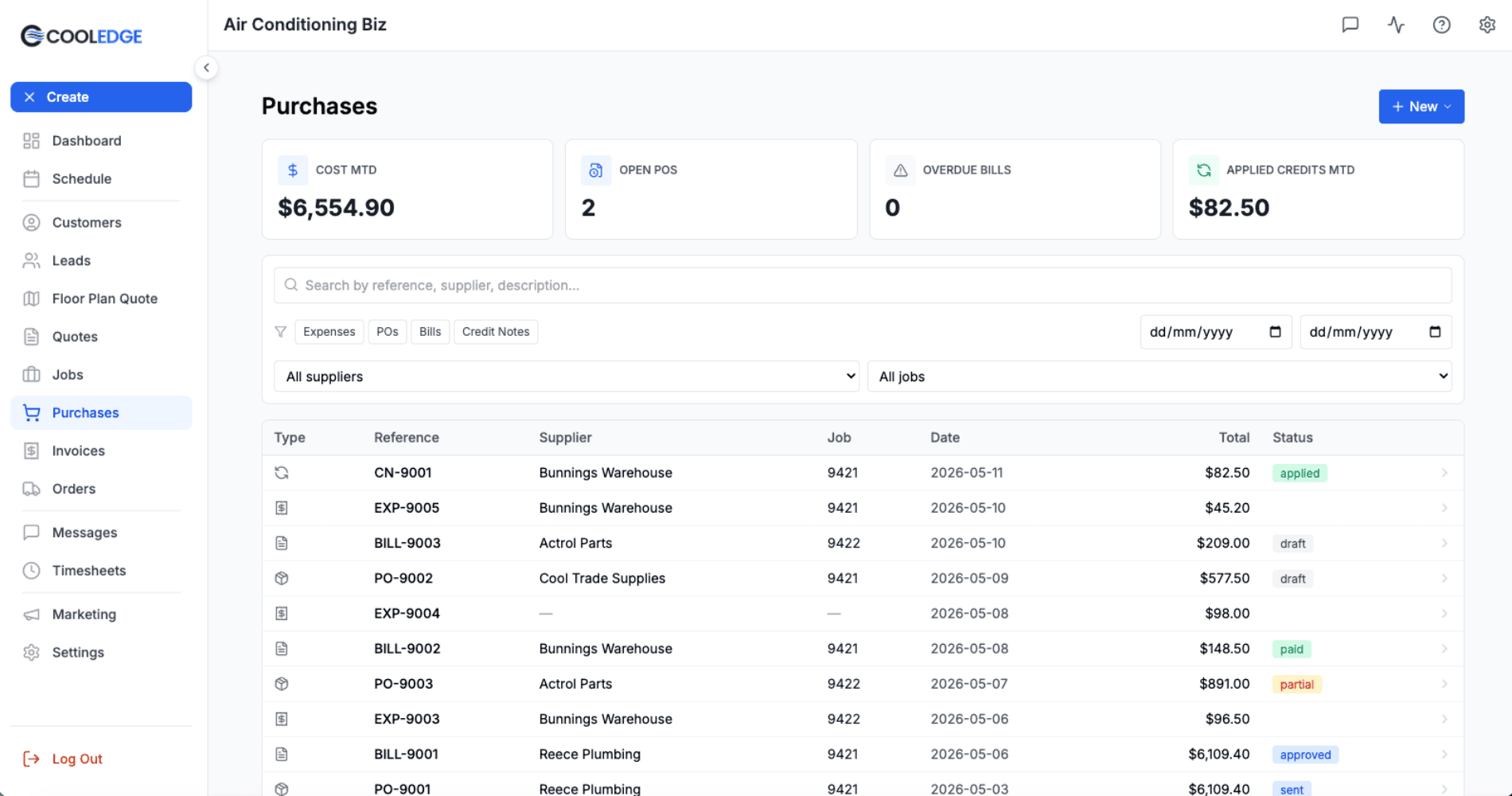Open the chat messages icon in header
The width and height of the screenshot is (1512, 796).
(1350, 25)
